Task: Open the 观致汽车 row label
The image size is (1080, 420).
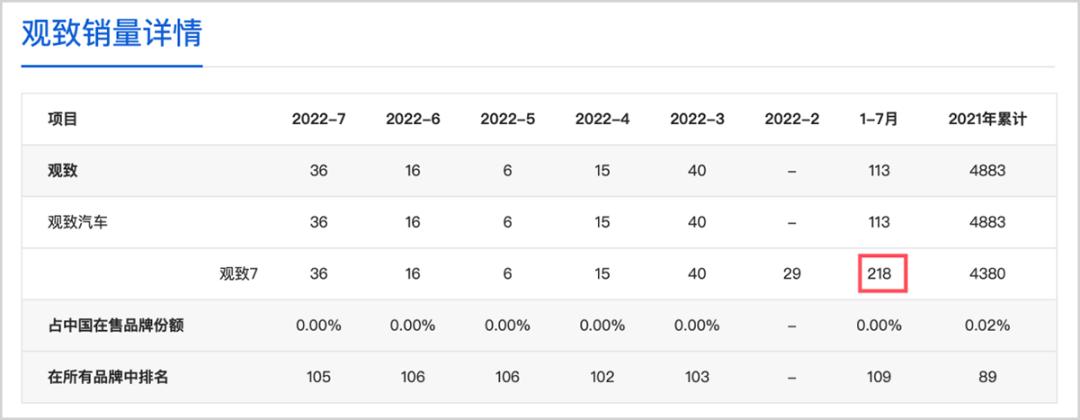Action: point(78,222)
